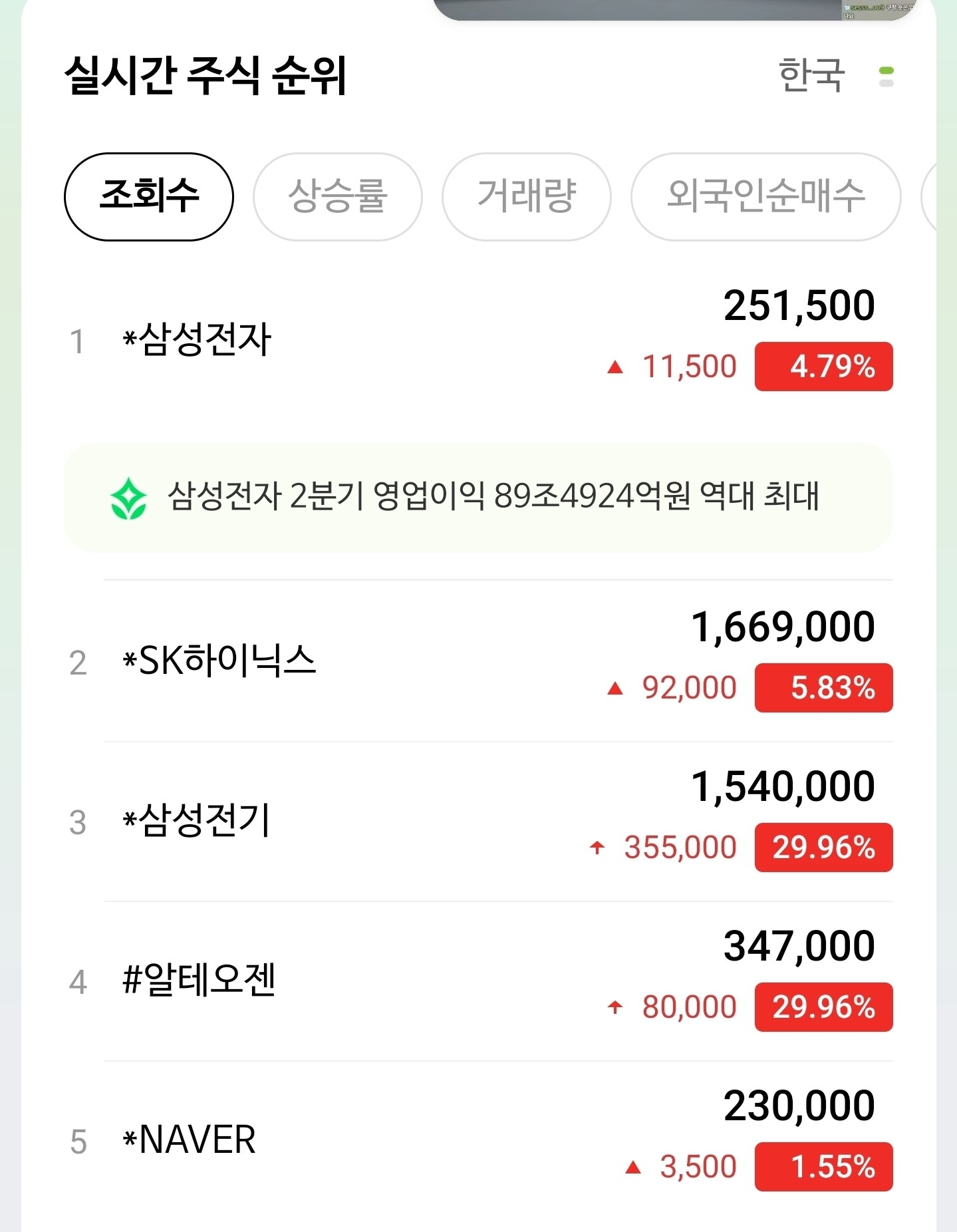Open the 삼성전자 stock row
Screen dimensions: 957x1232
pyautogui.click(x=479, y=341)
